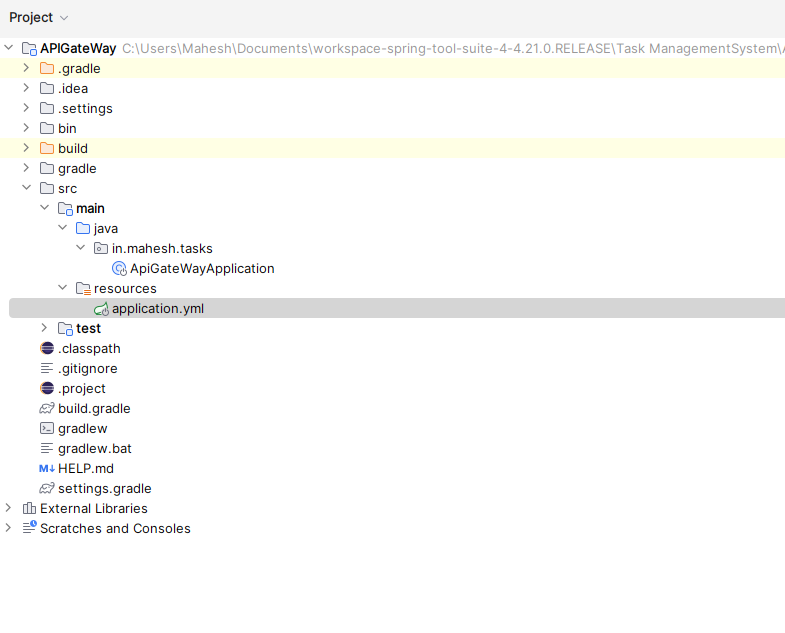
Task: Expand the .idea folder
Action: tap(27, 88)
